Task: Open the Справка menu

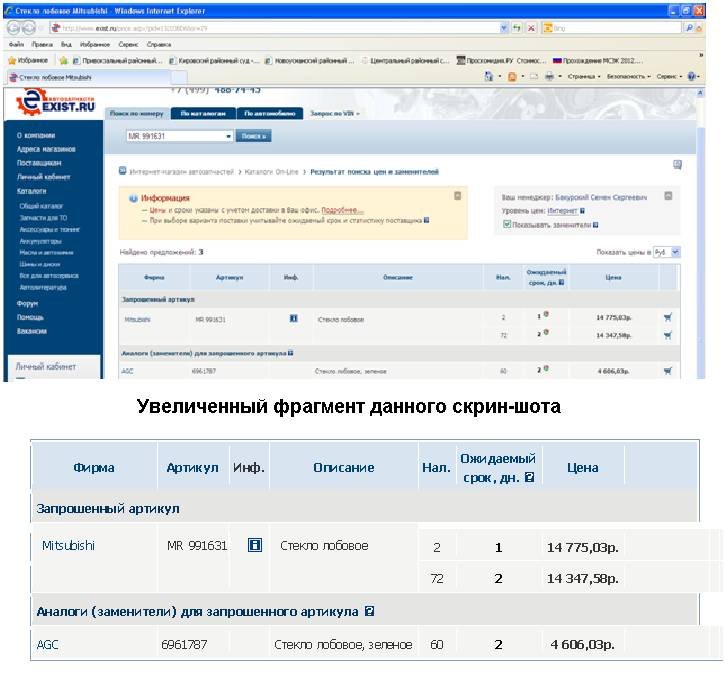Action: click(159, 45)
